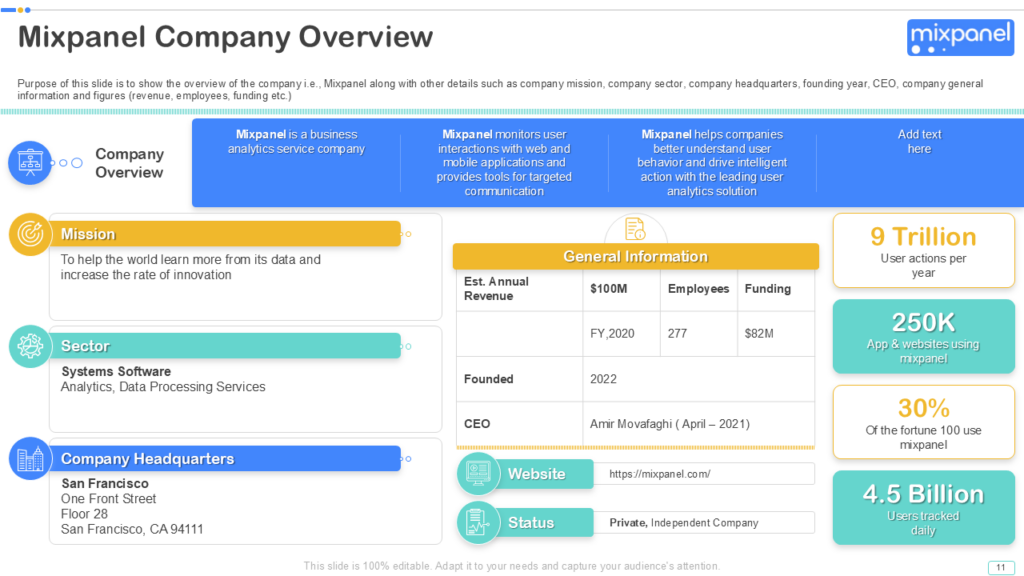Click the Sector gear icon
Image resolution: width=1024 pixels, height=576 pixels.
(30, 346)
